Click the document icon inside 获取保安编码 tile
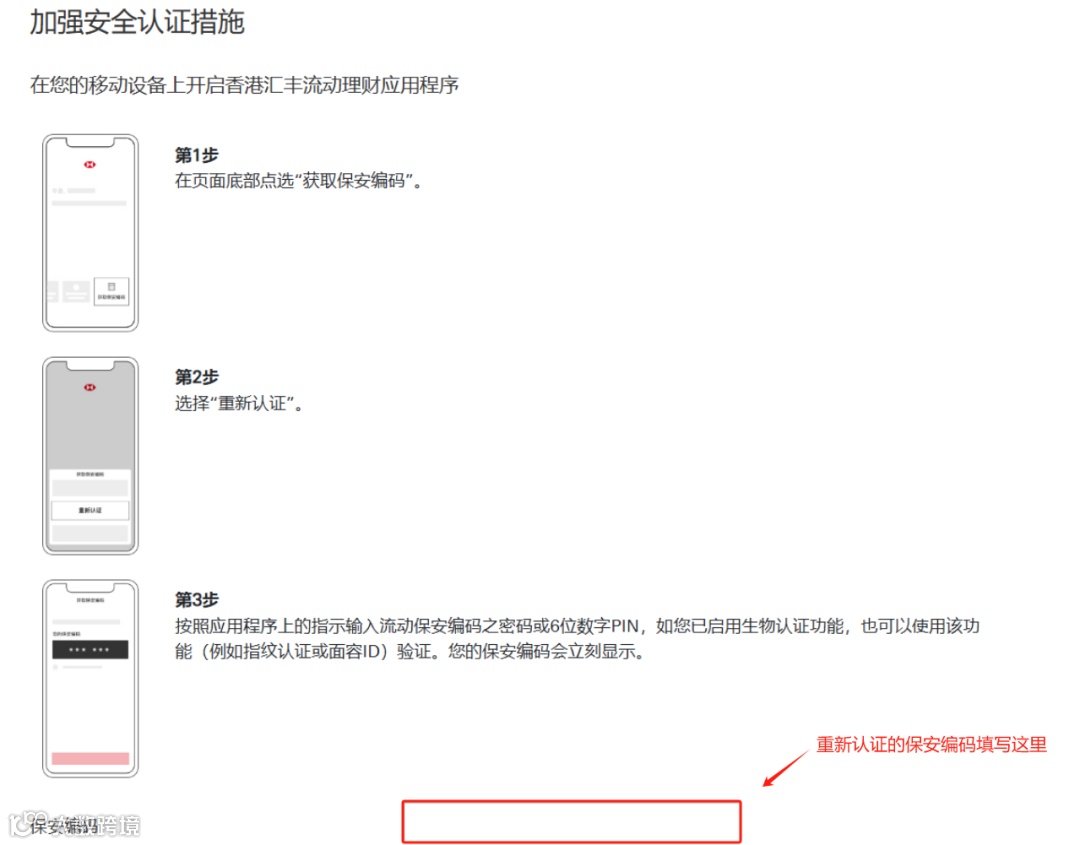Screen dimensions: 1080x845 tap(112, 286)
